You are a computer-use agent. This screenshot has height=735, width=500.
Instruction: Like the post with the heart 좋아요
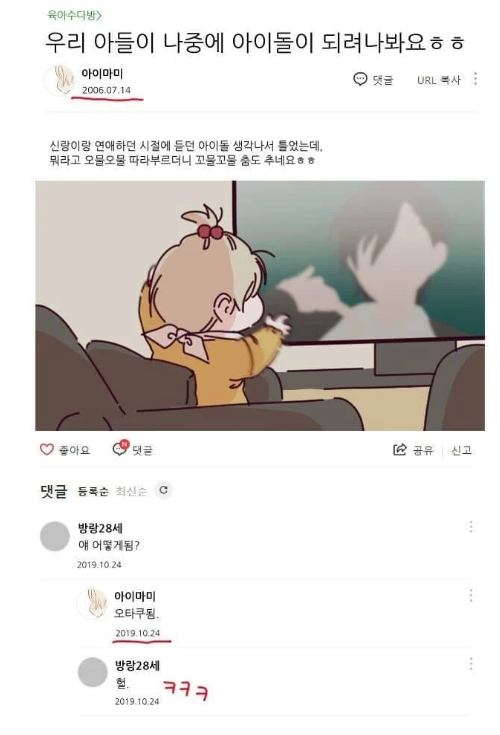[x=47, y=450]
